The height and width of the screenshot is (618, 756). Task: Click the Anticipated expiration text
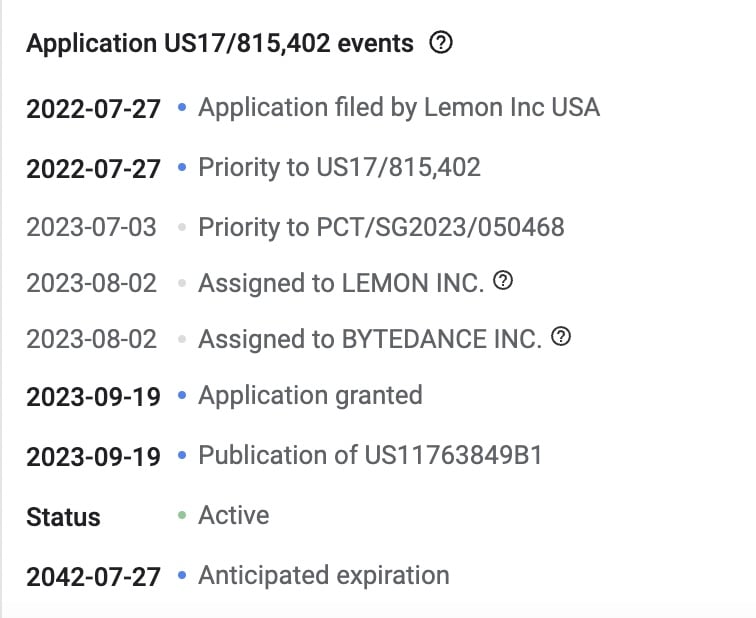[x=324, y=575]
